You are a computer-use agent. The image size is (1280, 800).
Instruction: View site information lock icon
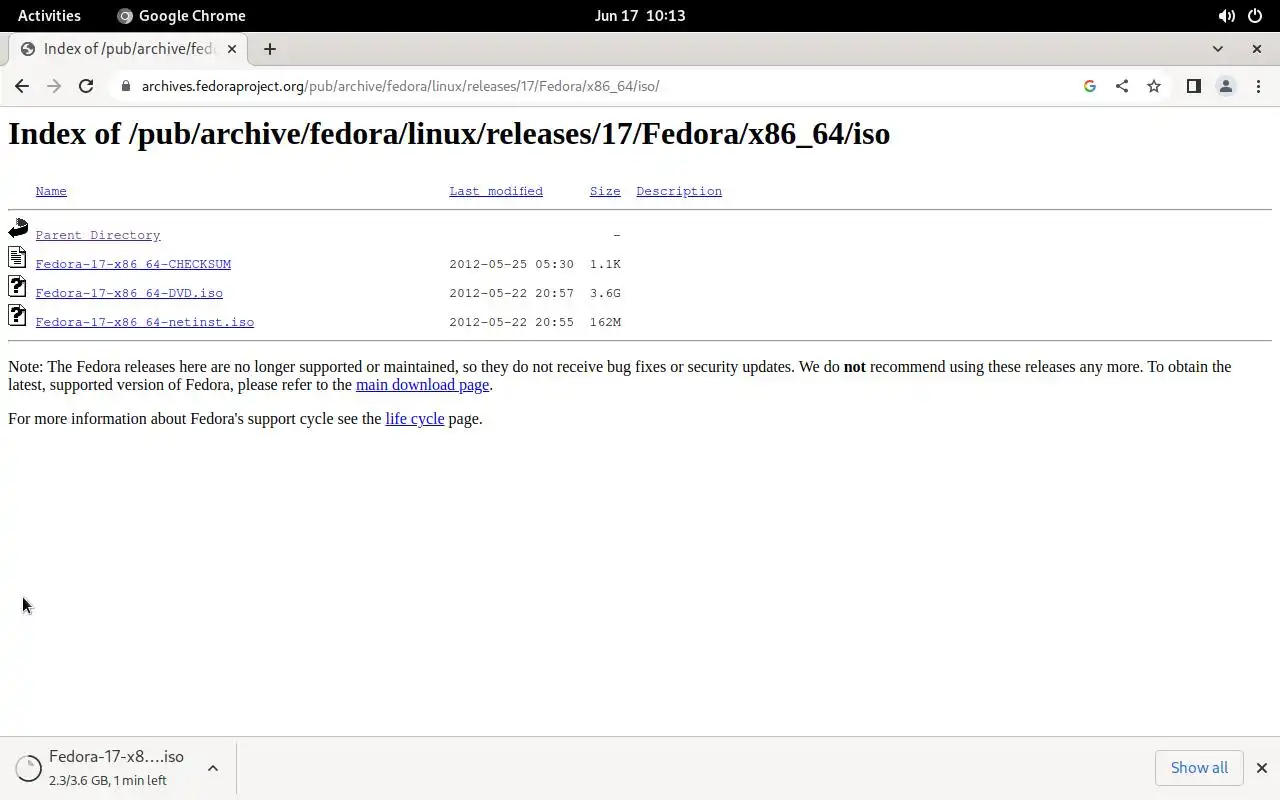point(125,86)
